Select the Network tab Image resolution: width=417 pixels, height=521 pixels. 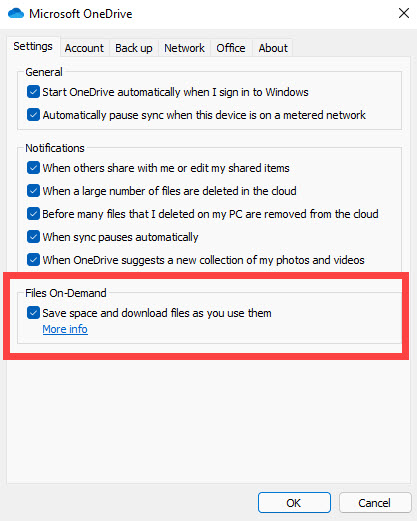(x=184, y=48)
